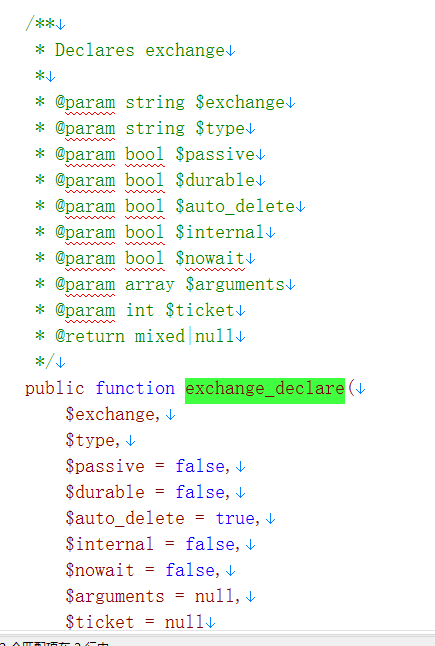Click mixed in the return annotation

coord(160,337)
